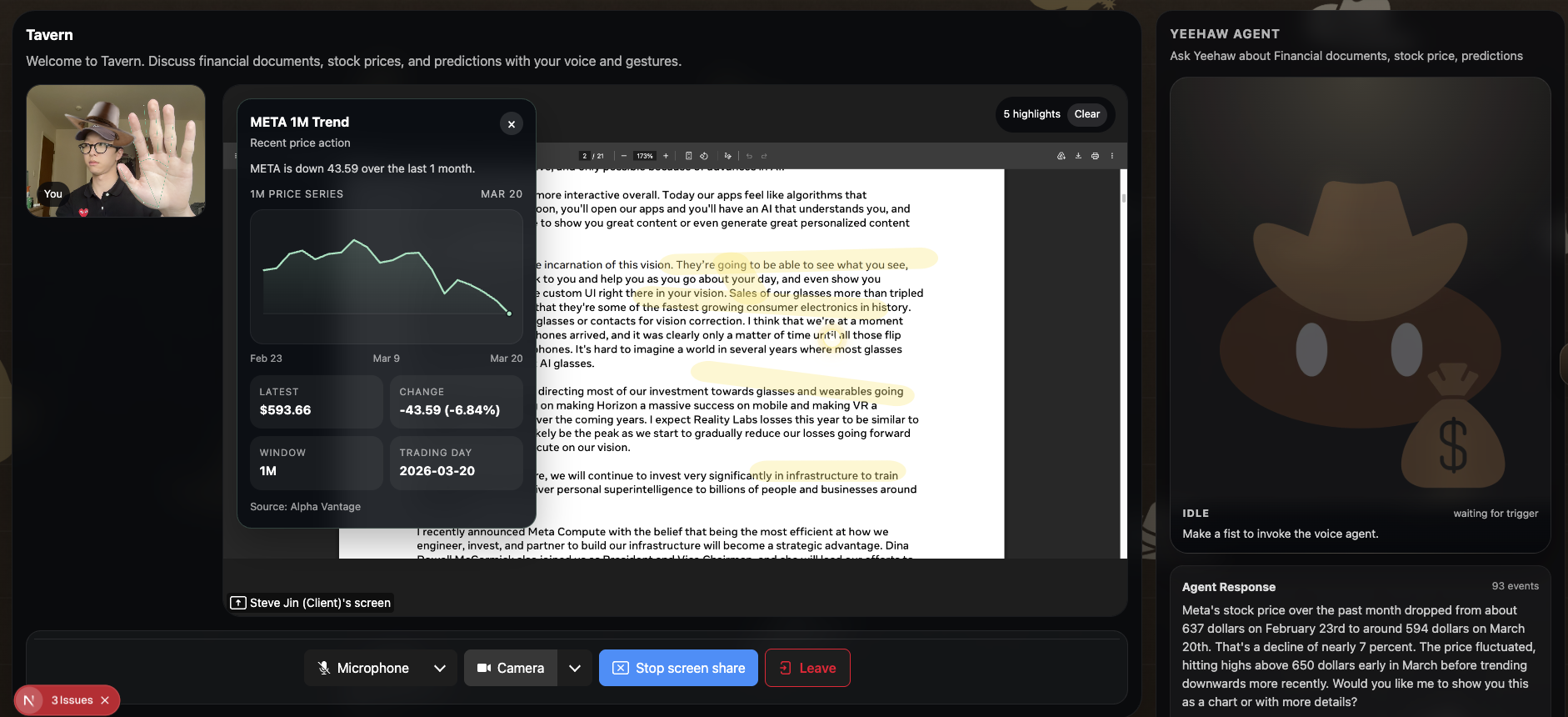This screenshot has width=1568, height=717.
Task: Click the Agent Response heading
Action: (x=1228, y=587)
